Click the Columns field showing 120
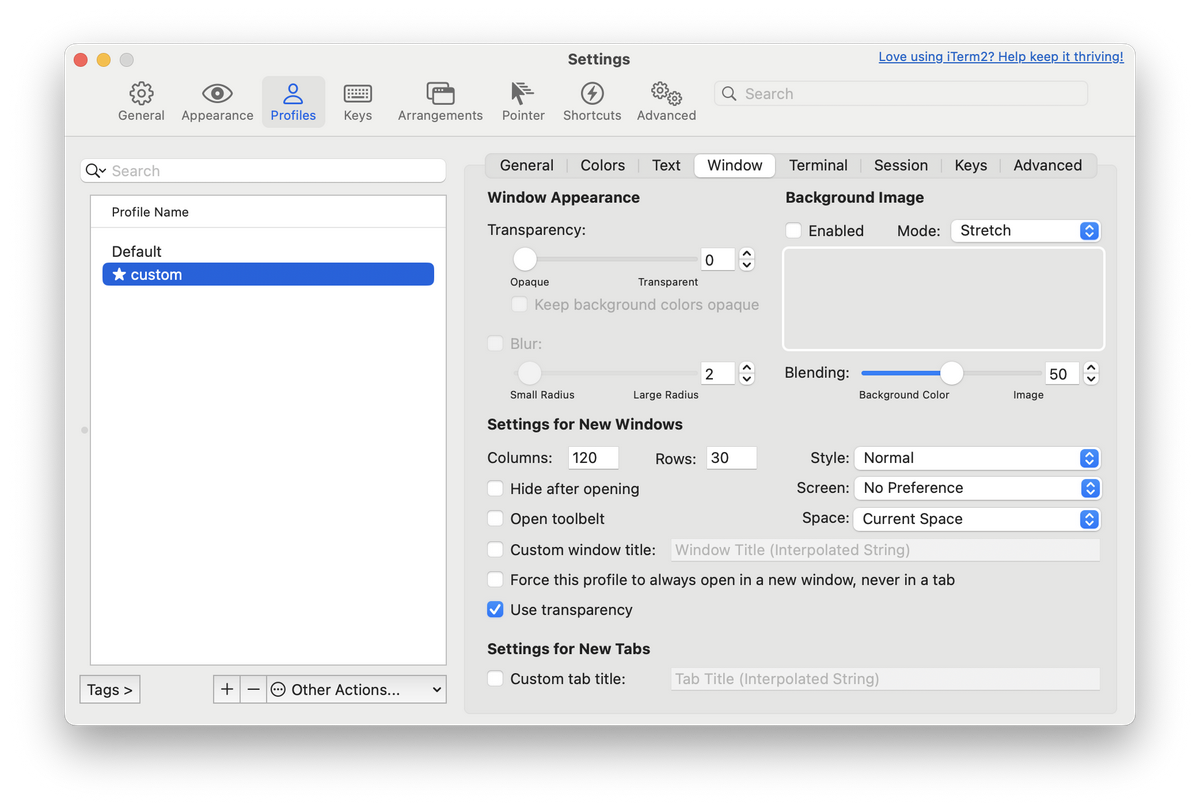1200x811 pixels. coord(594,458)
